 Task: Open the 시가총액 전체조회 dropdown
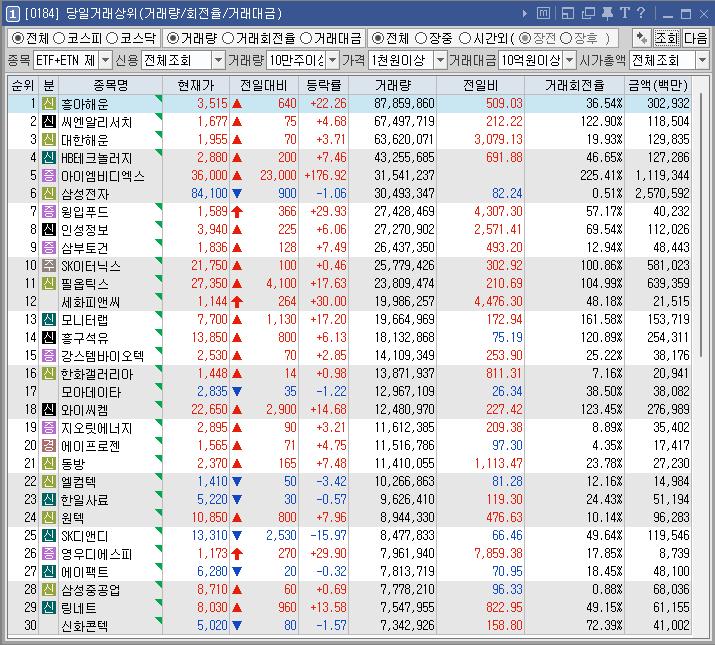click(x=702, y=60)
